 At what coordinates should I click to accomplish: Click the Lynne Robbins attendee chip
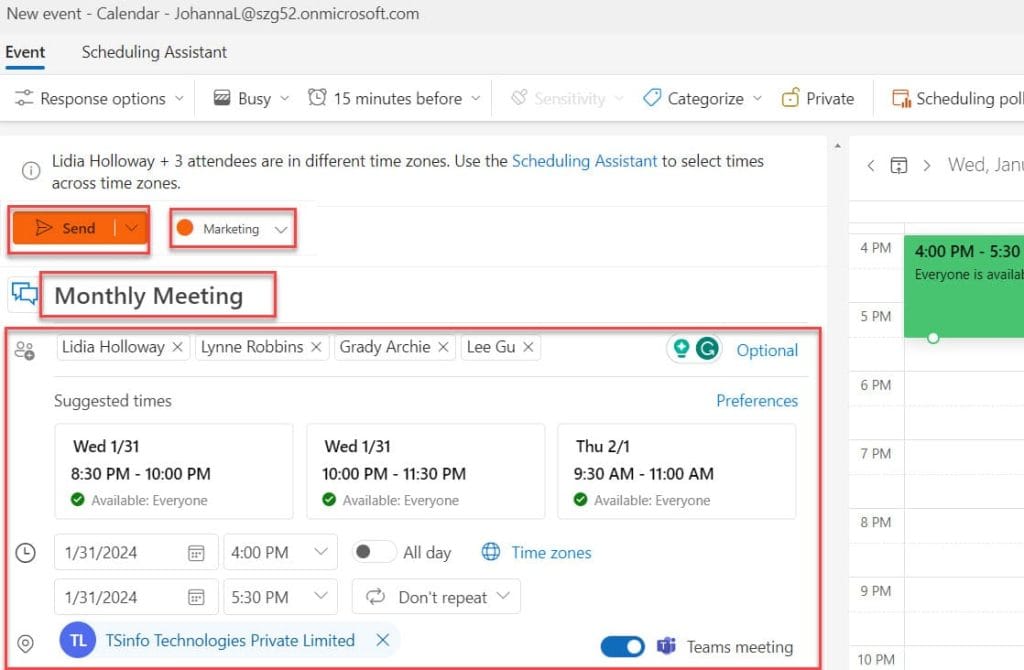click(x=261, y=347)
